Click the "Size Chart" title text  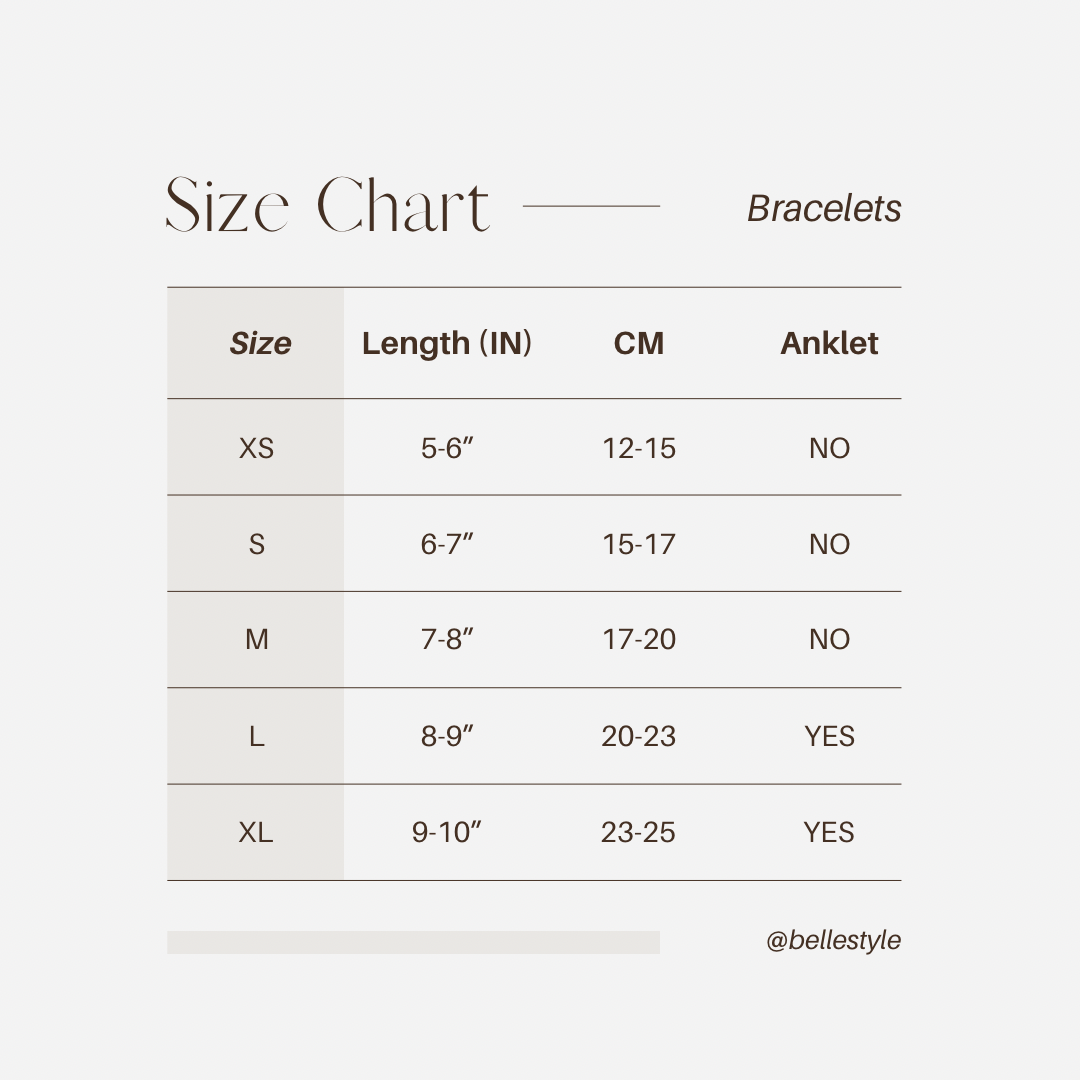(328, 206)
